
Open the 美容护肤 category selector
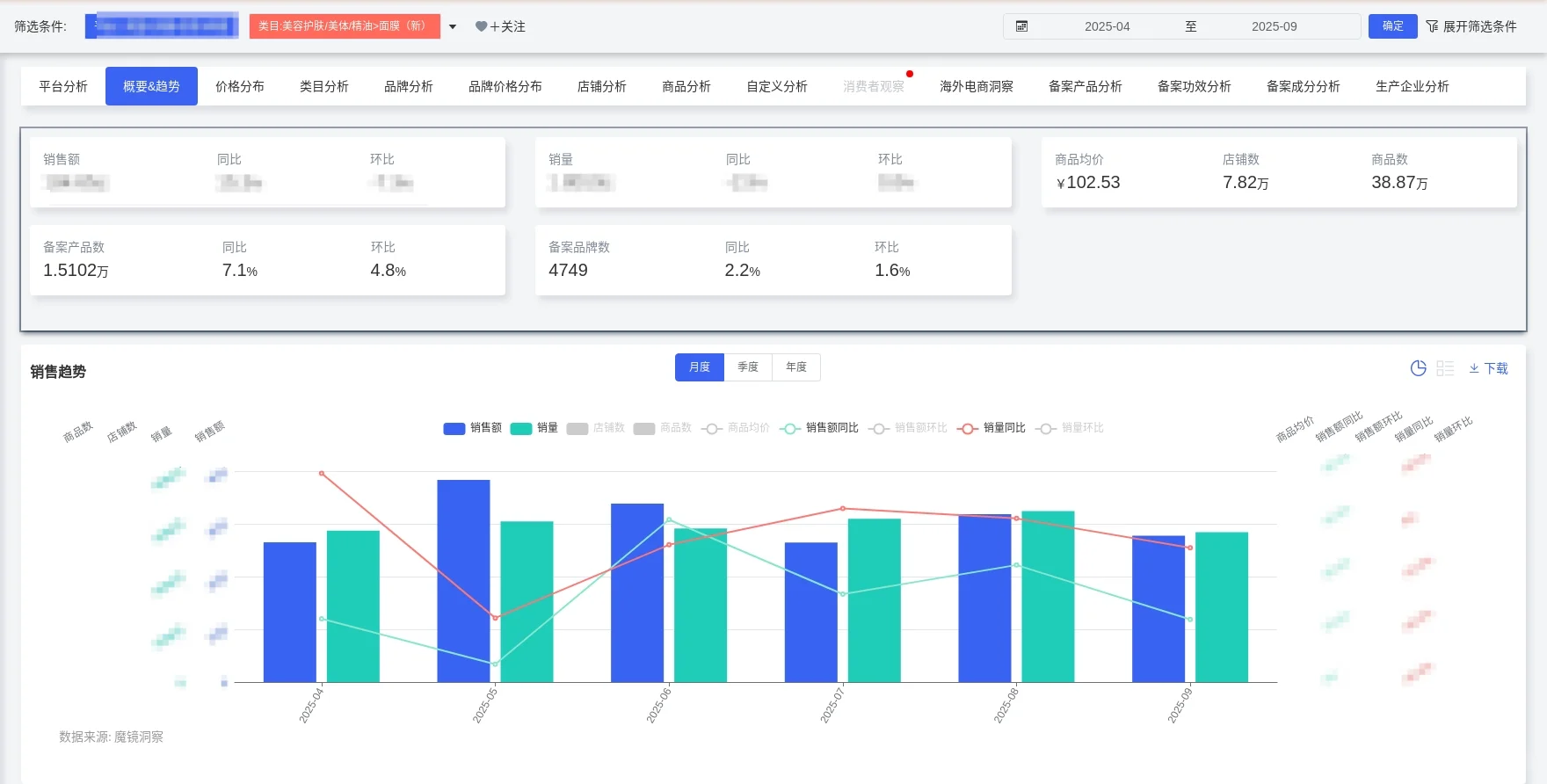345,26
